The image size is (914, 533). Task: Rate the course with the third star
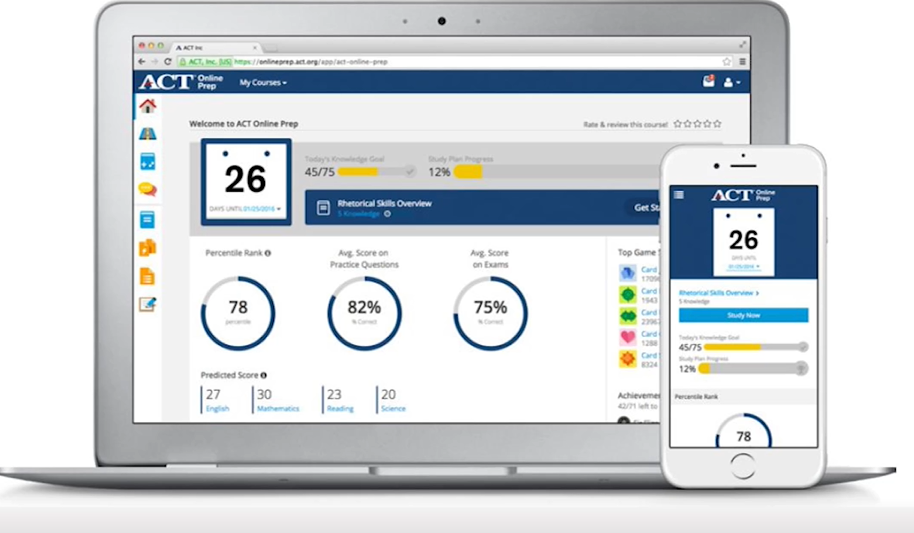[697, 124]
